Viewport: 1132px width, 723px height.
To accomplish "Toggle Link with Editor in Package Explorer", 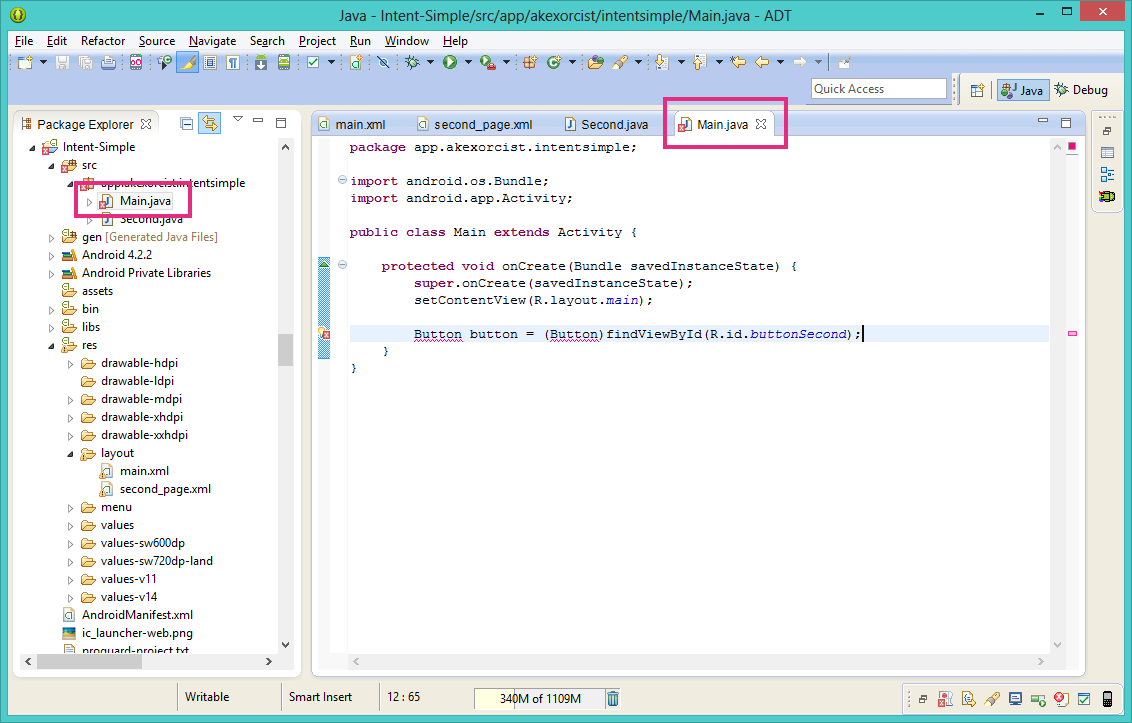I will 210,124.
